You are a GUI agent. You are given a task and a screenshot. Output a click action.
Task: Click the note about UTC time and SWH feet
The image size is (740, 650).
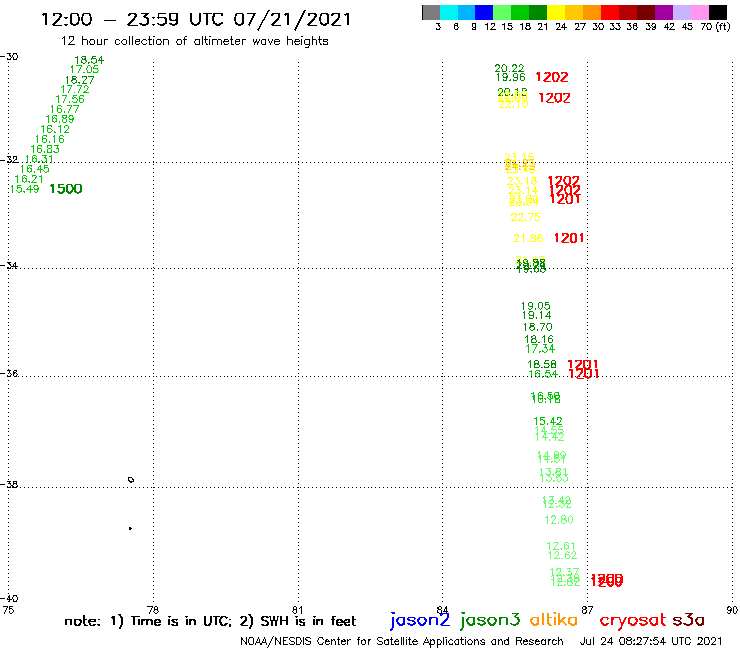[x=210, y=621]
